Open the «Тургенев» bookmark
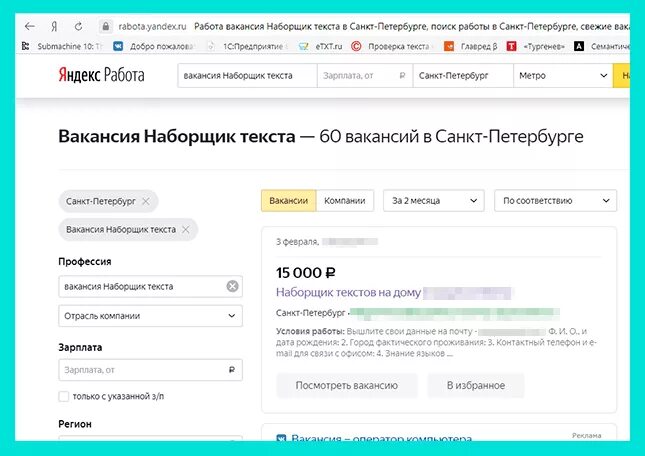Viewport: 645px width, 456px height. 536,46
